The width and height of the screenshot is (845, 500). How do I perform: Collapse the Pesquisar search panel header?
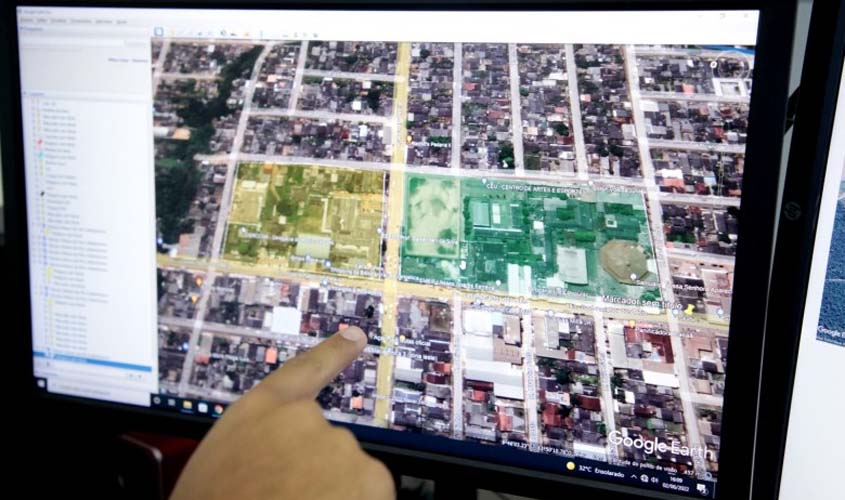32,29
